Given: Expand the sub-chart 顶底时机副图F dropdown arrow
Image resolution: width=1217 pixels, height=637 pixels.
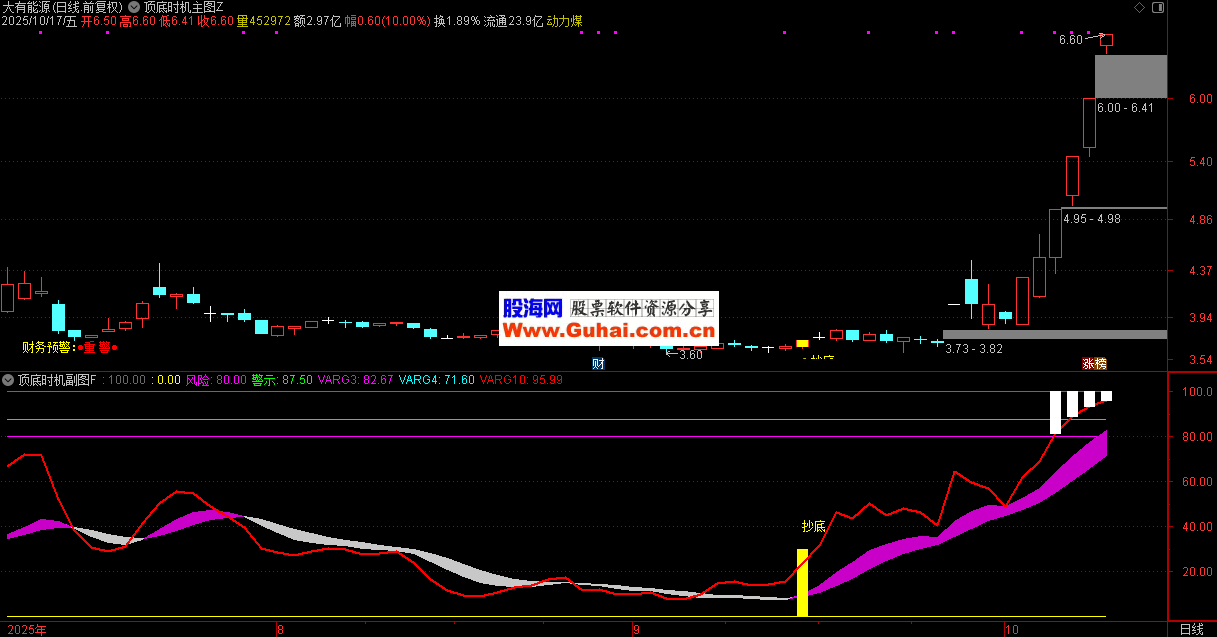Looking at the screenshot, I should tap(9, 380).
